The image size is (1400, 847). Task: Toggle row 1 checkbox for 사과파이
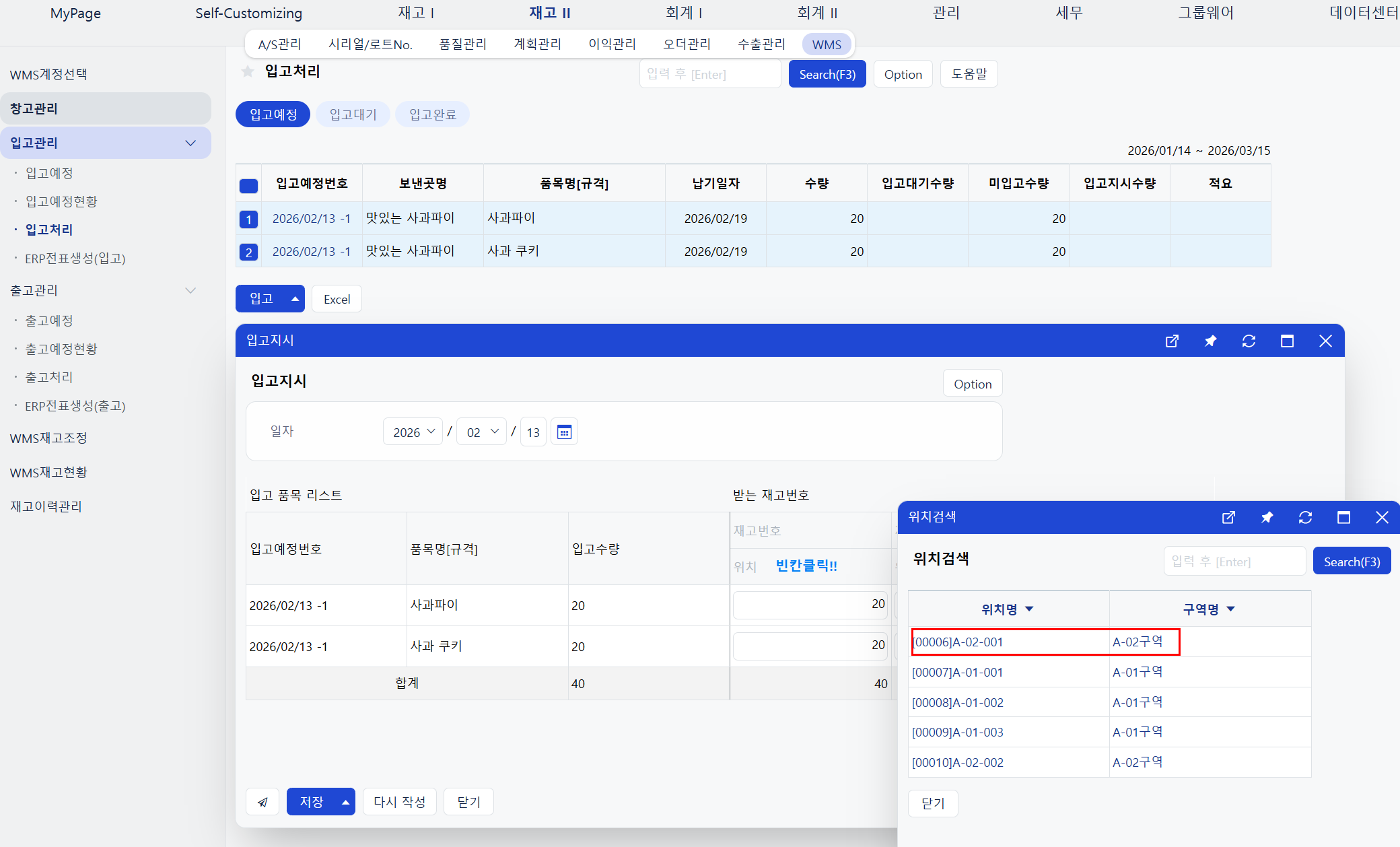point(248,219)
